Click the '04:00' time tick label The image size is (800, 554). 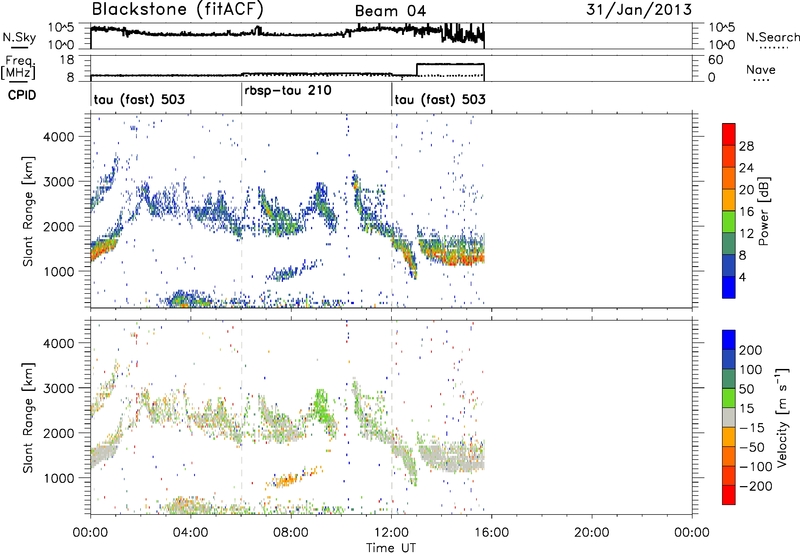[x=190, y=533]
